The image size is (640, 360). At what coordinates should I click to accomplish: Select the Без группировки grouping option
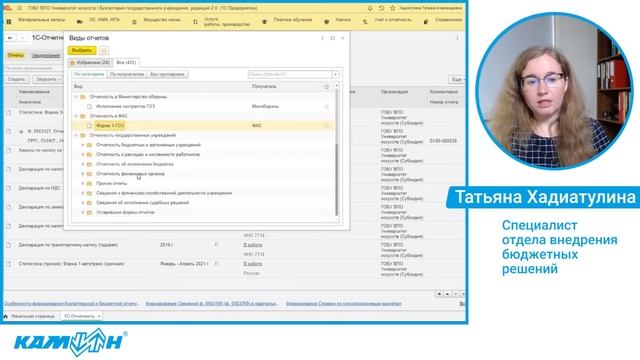(x=167, y=74)
